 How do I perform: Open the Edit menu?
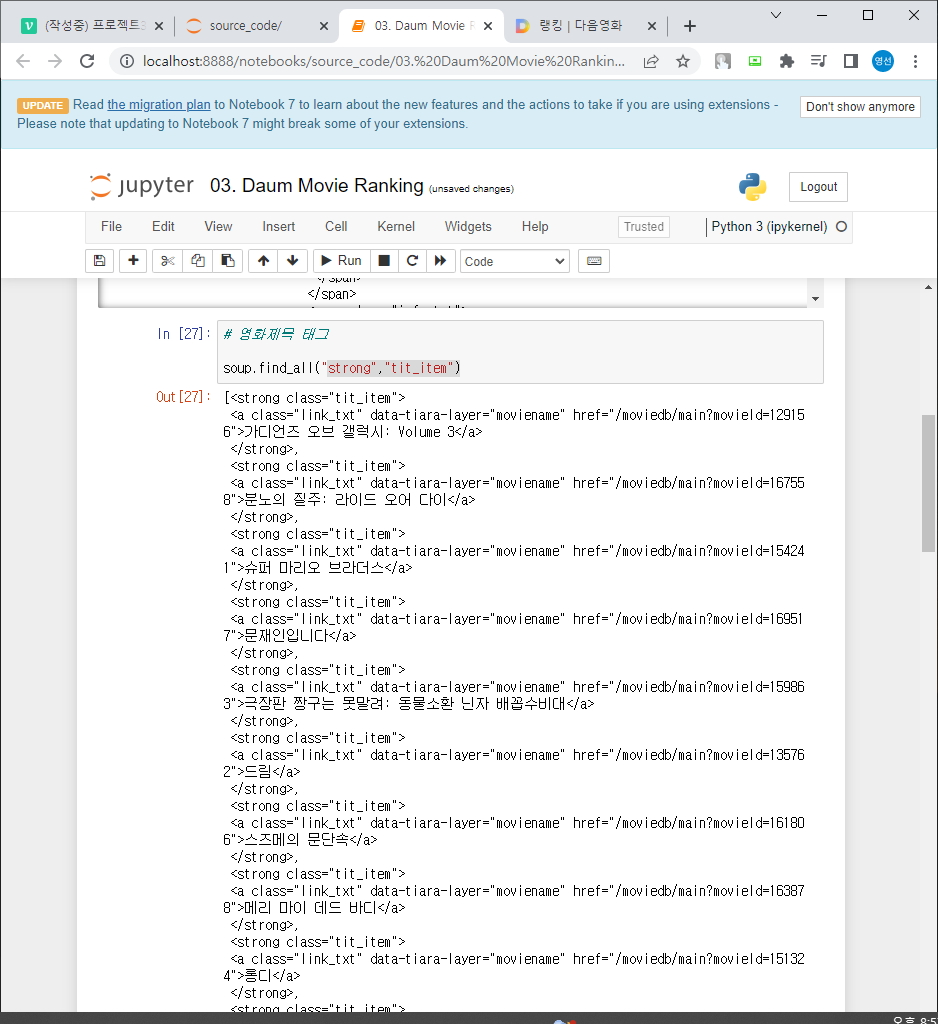(163, 227)
